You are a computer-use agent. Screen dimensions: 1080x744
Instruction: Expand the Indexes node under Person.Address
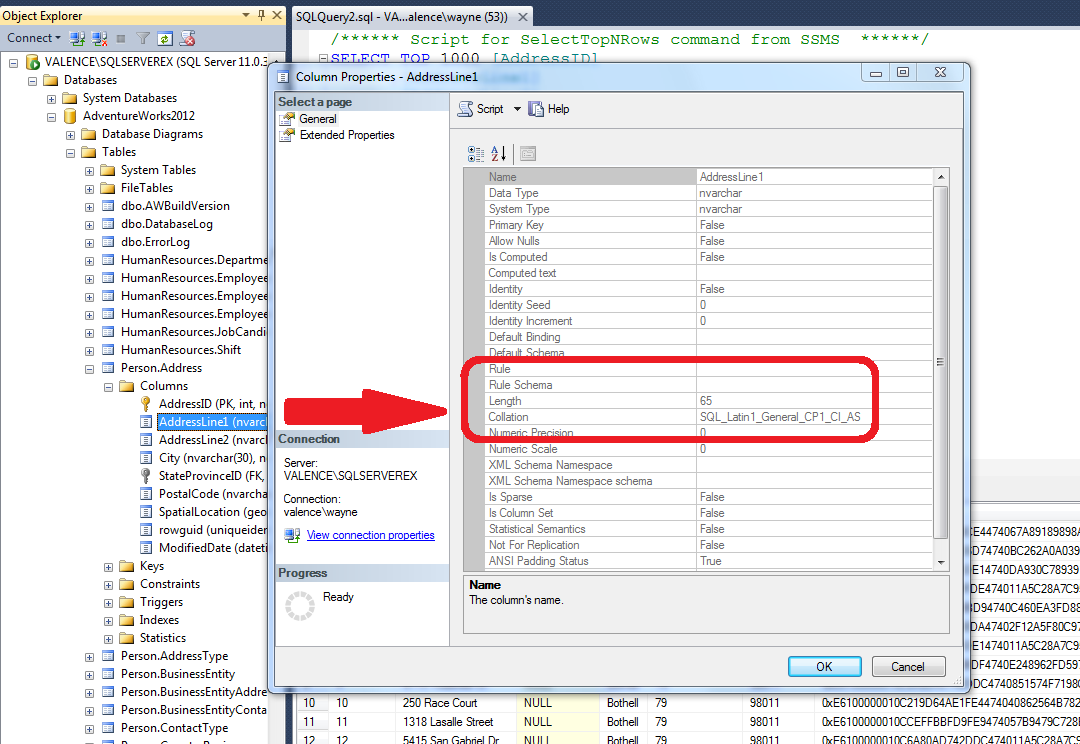(x=107, y=619)
